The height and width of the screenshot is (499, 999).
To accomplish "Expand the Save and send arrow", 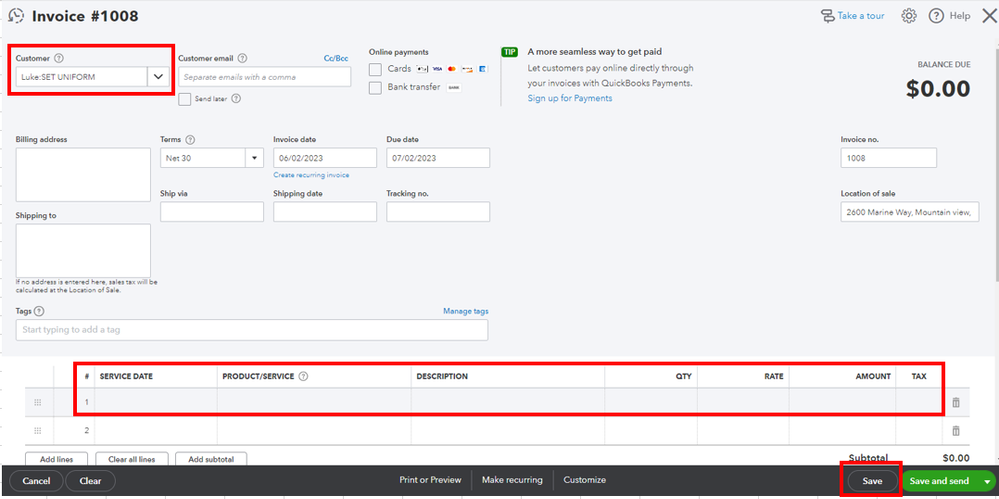I will point(987,481).
